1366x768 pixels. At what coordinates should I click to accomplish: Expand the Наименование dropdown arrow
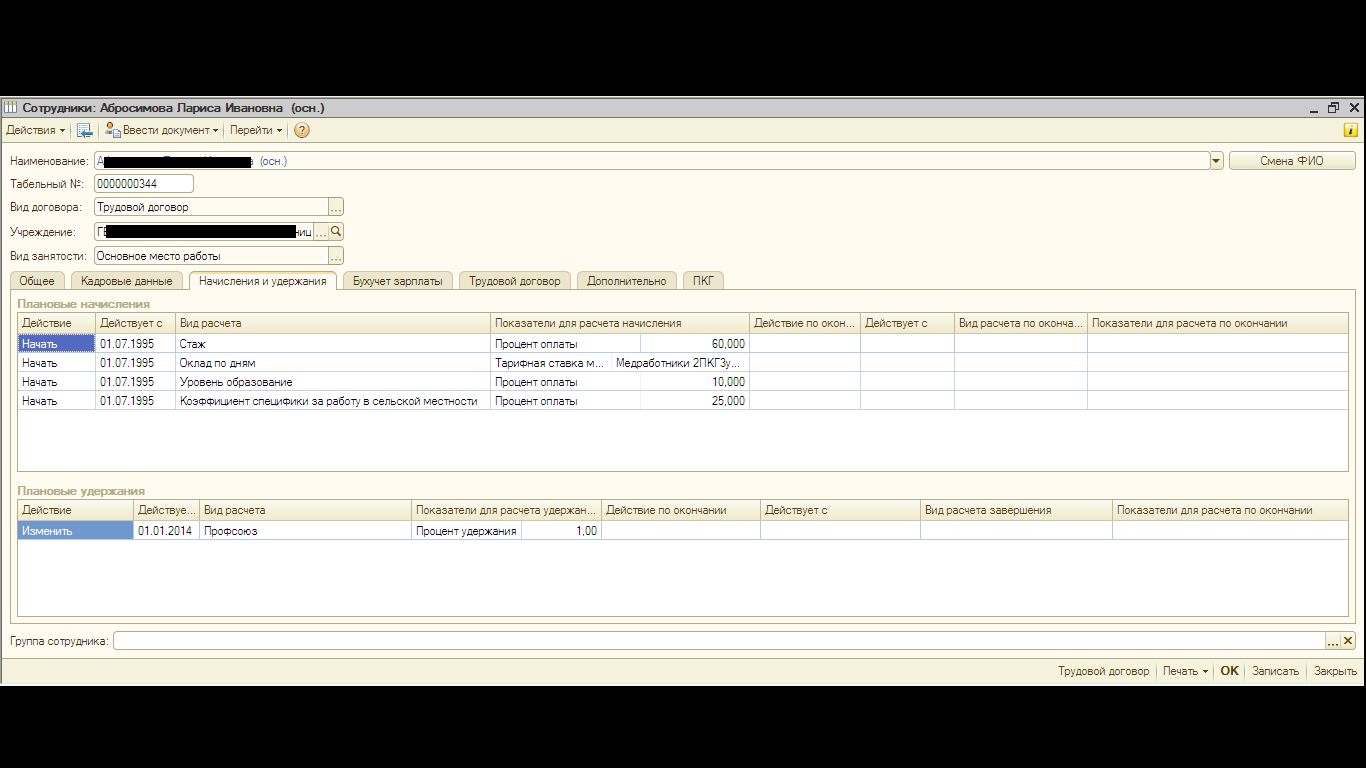click(1216, 161)
